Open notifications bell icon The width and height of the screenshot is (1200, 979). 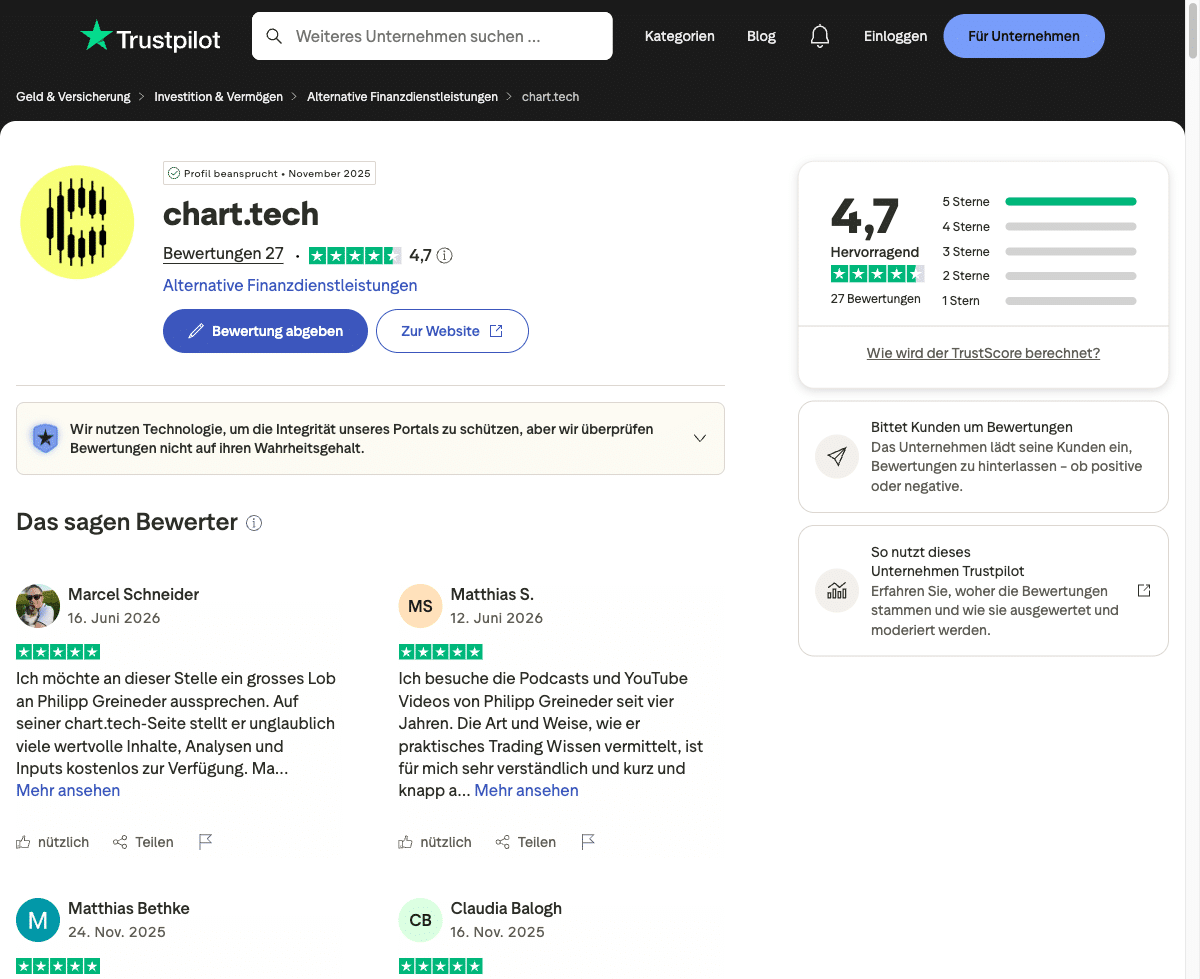[x=820, y=36]
